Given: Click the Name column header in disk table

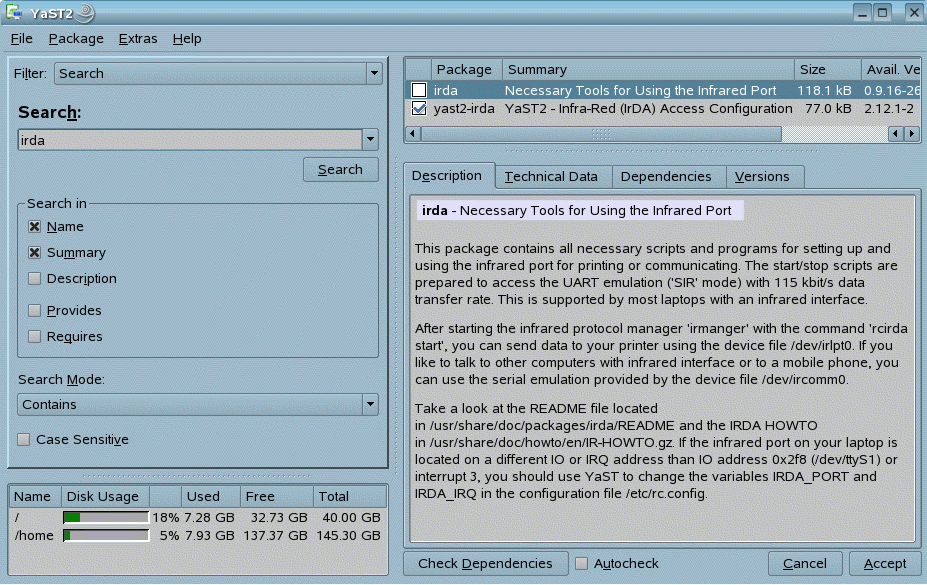Looking at the screenshot, I should click(35, 496).
